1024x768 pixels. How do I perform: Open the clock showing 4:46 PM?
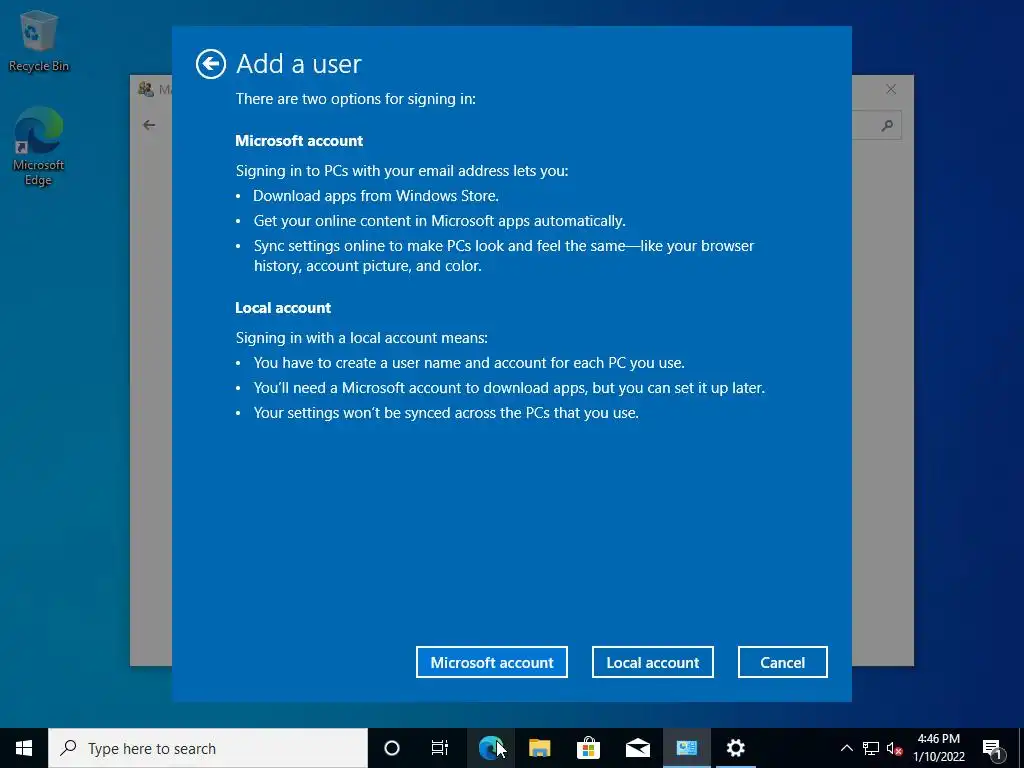tap(938, 748)
